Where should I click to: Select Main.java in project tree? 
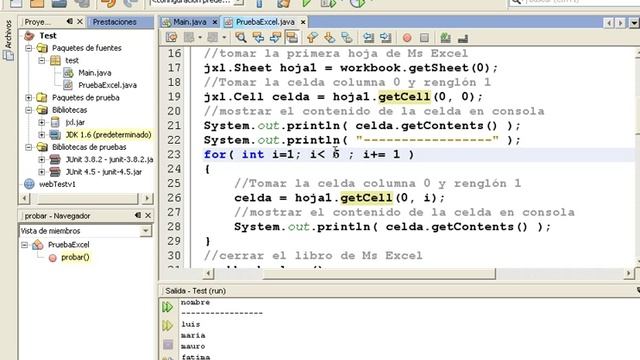pos(94,73)
